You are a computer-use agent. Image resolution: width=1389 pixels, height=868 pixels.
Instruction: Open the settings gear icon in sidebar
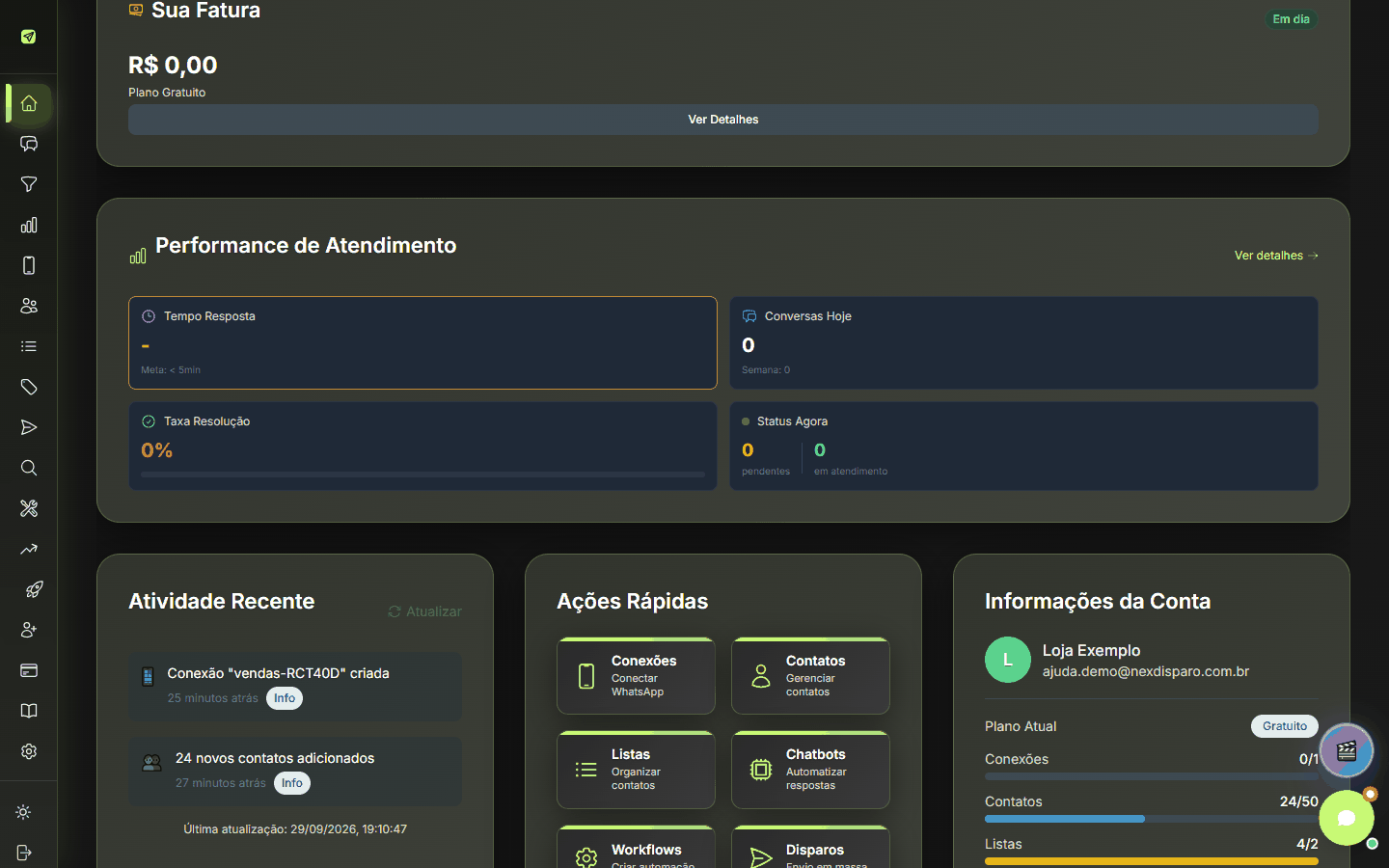(x=29, y=751)
